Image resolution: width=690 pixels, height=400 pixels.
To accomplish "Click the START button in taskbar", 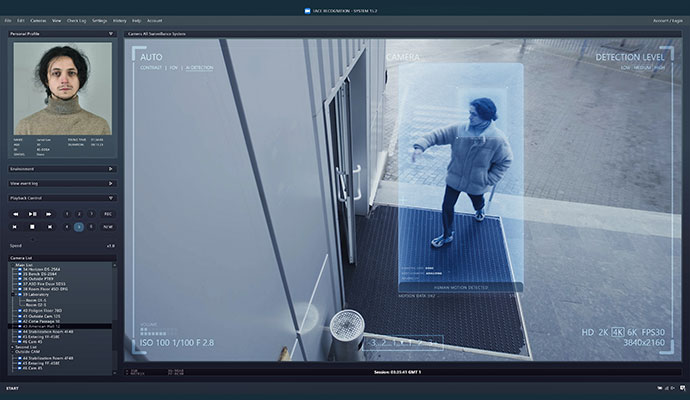I will (12, 388).
